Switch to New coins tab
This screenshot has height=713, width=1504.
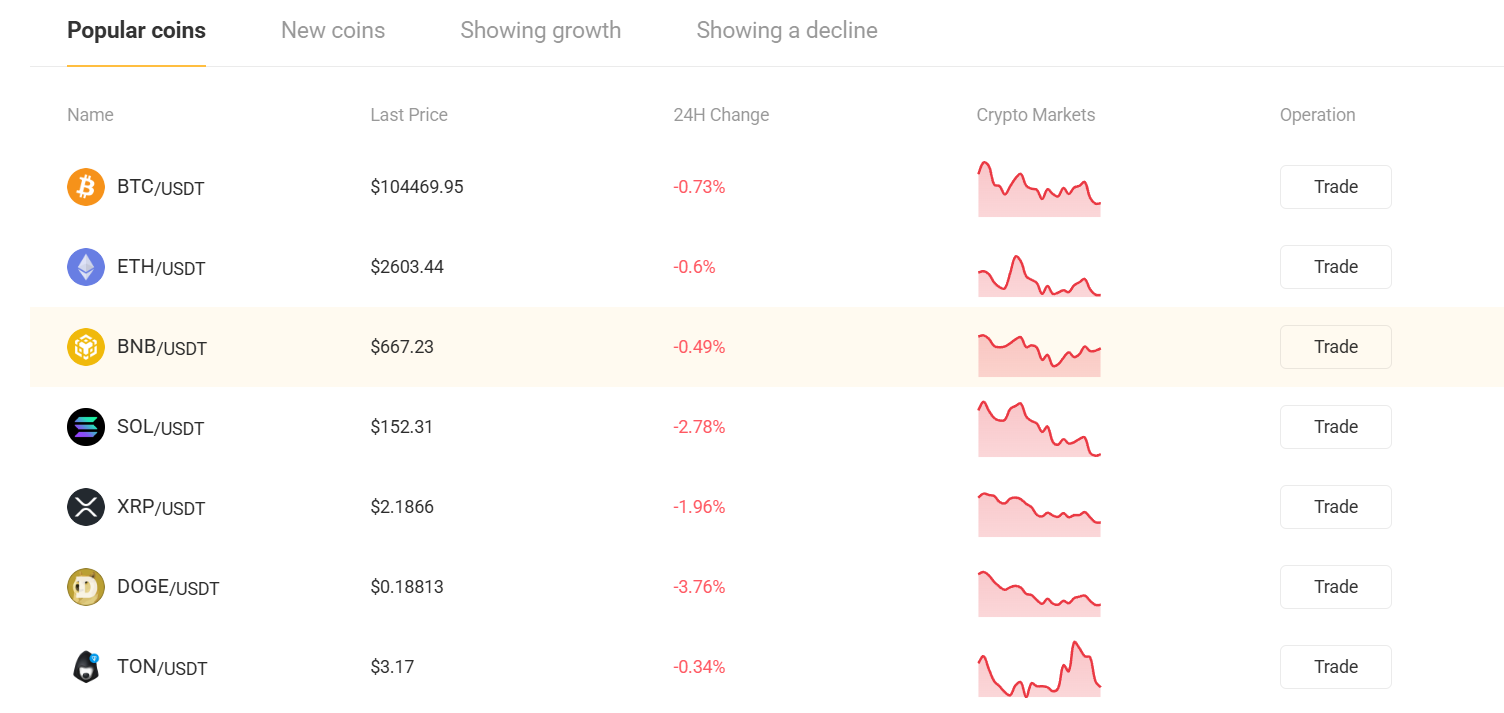pyautogui.click(x=333, y=31)
